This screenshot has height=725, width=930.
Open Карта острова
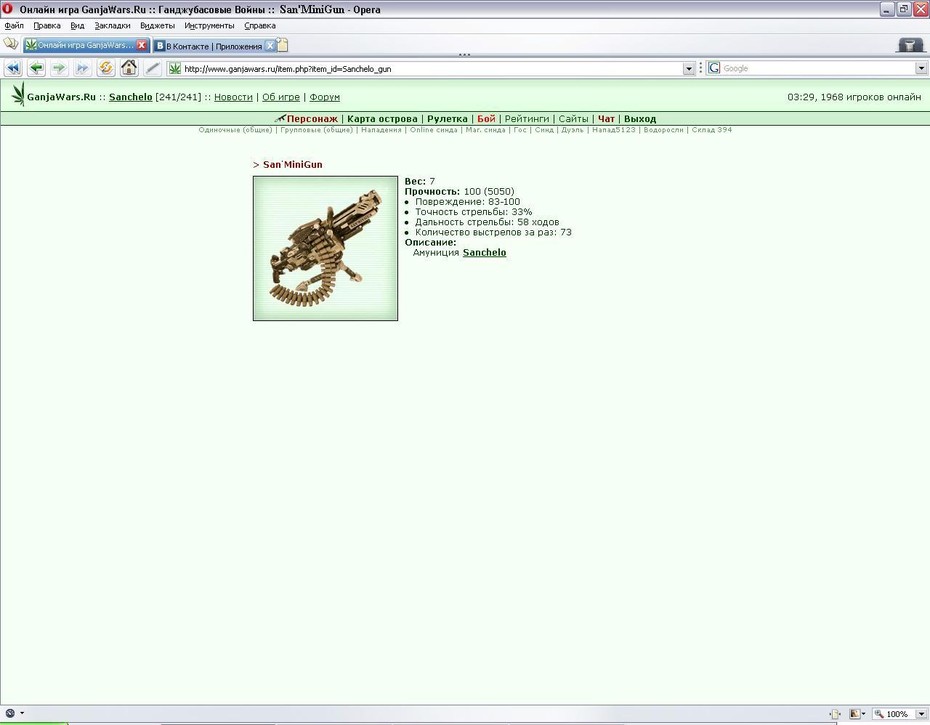pyautogui.click(x=382, y=119)
